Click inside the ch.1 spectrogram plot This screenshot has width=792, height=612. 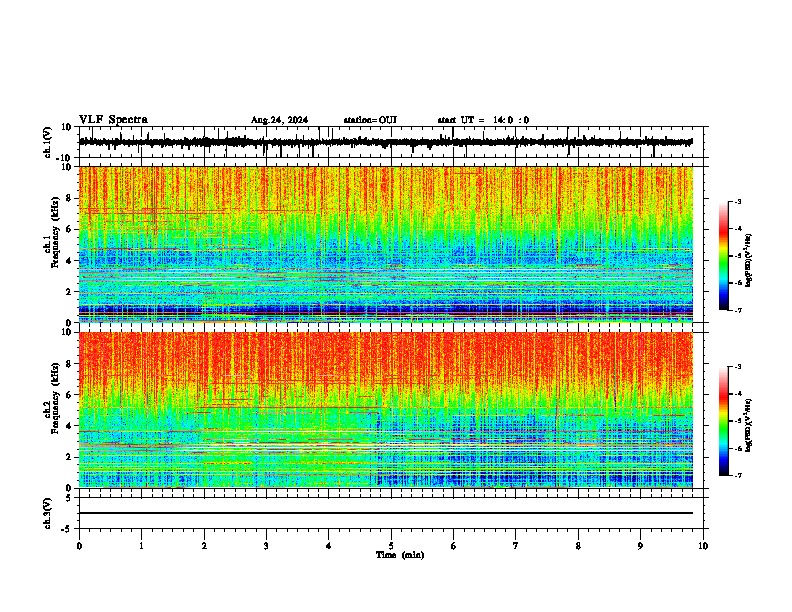coord(385,244)
